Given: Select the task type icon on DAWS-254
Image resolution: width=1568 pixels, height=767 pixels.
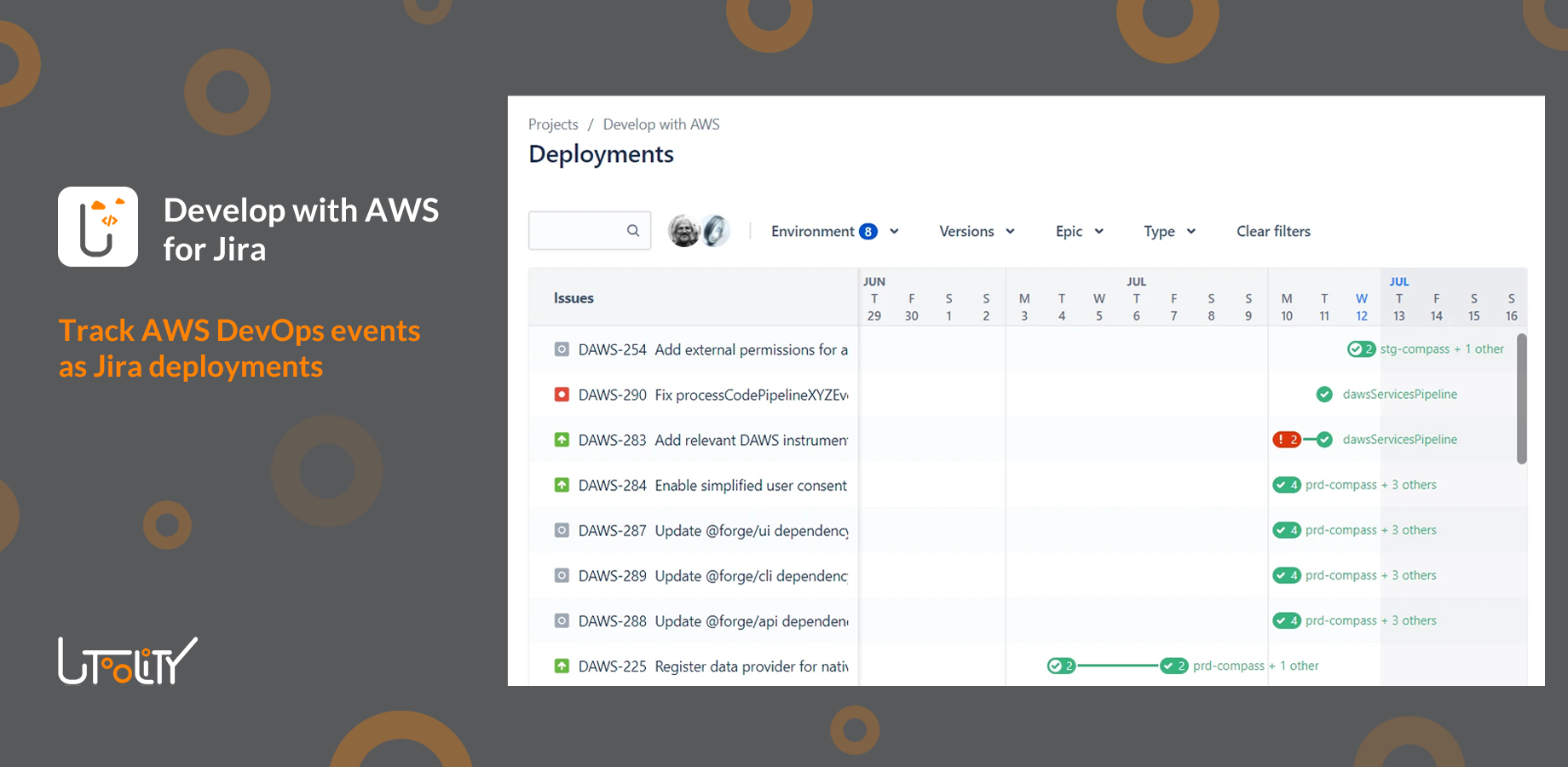Looking at the screenshot, I should (562, 349).
